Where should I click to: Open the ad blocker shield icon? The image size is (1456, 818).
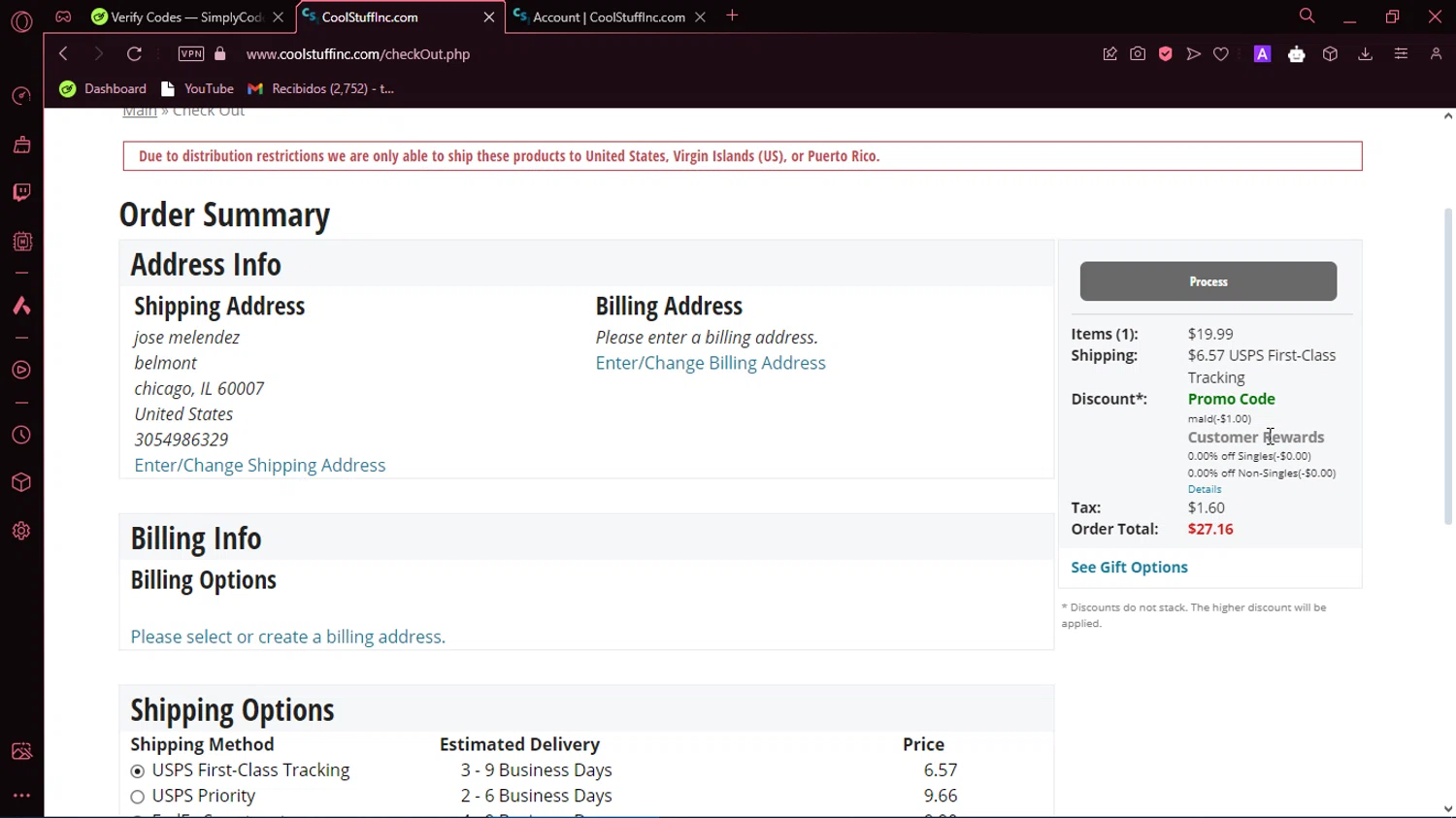1166,54
